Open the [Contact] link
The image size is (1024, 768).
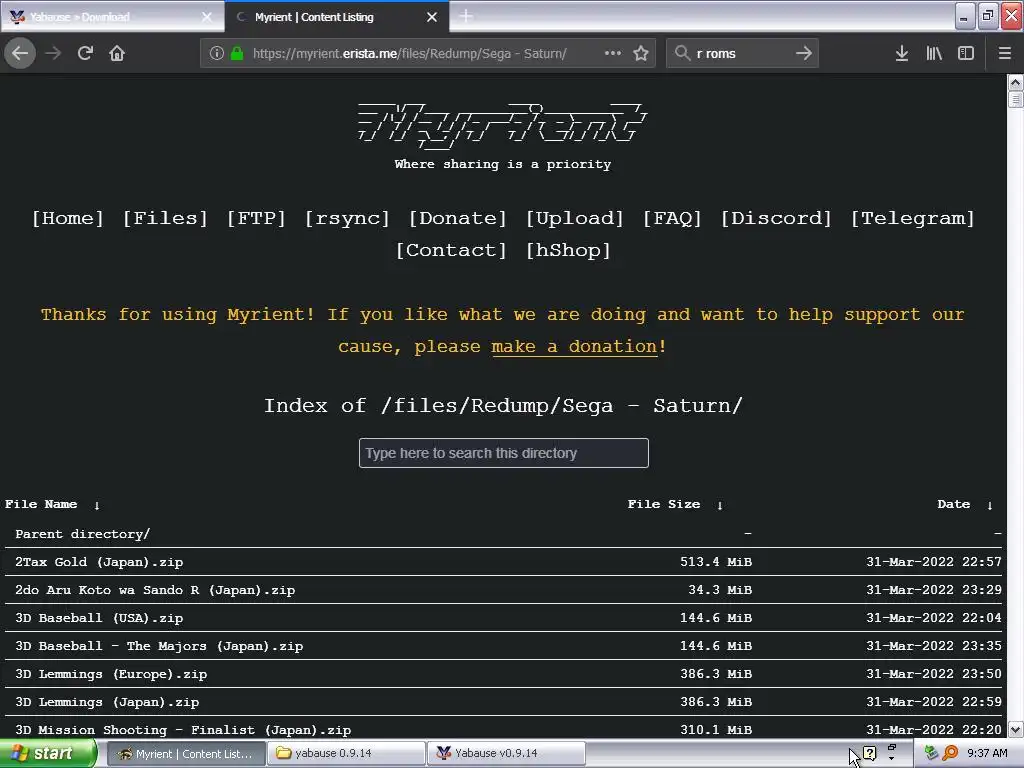tap(451, 250)
